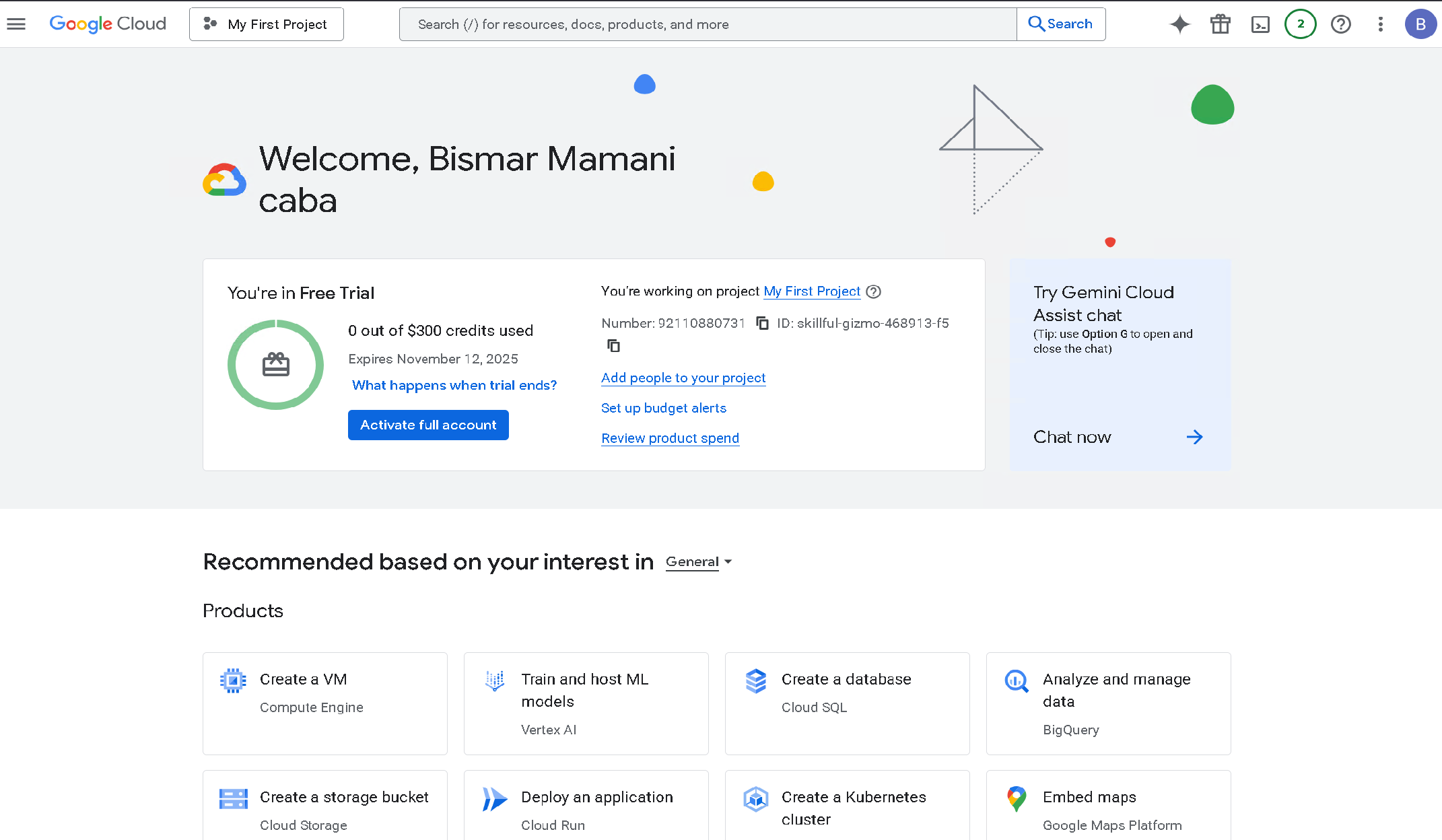Click the Vertex AI icon
The width and height of the screenshot is (1442, 840).
(x=495, y=680)
